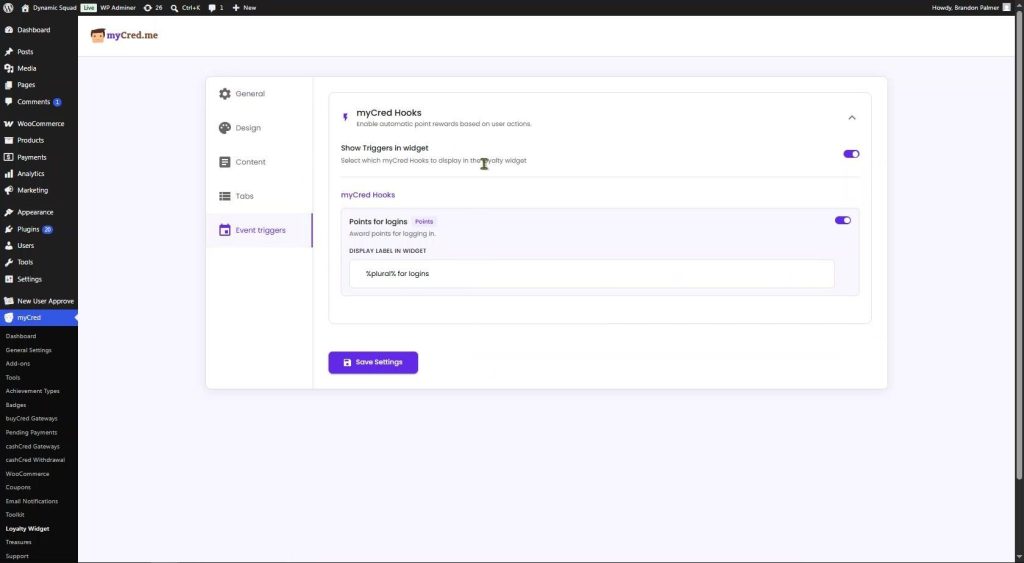
Task: Click the Design palette icon
Action: [x=225, y=128]
